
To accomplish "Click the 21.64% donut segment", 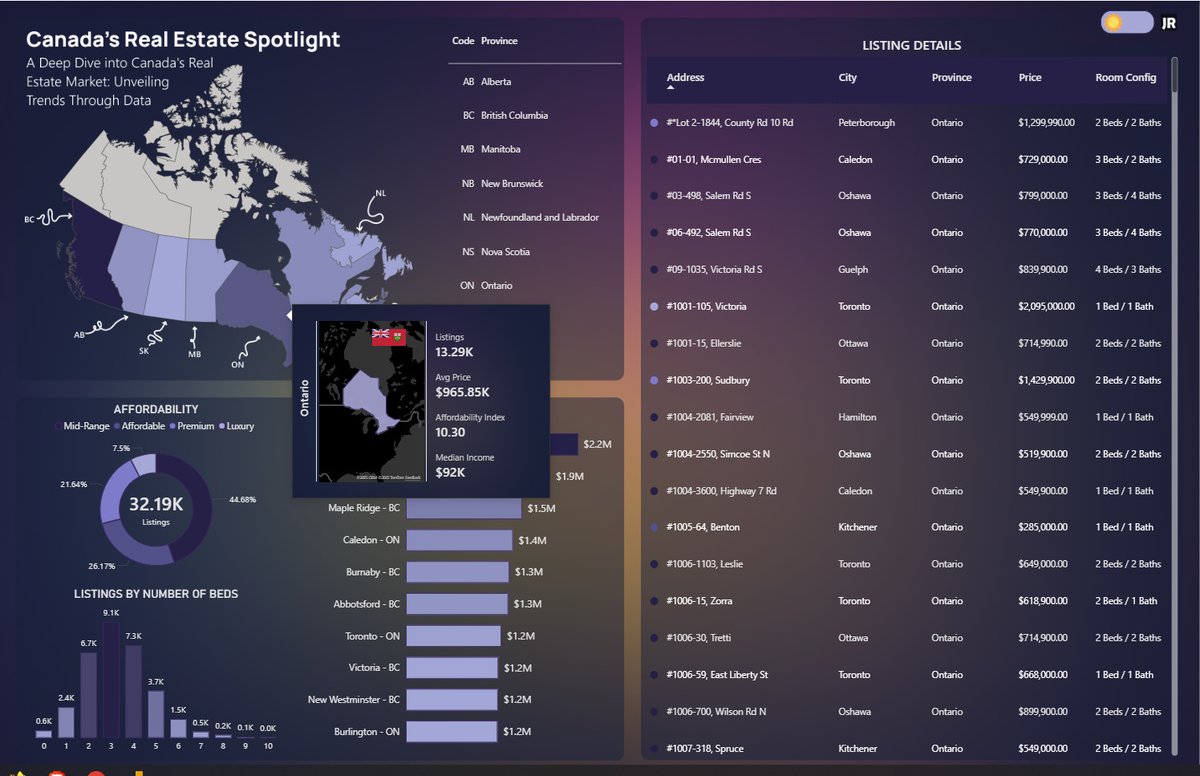I will 113,488.
